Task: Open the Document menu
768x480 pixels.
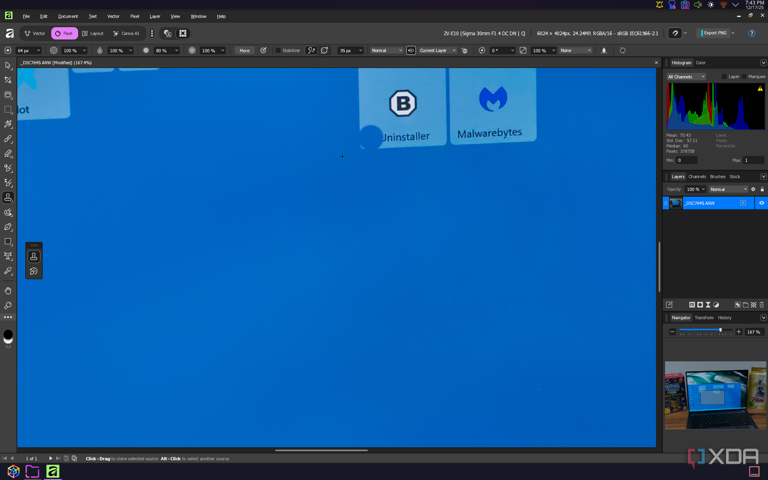Action: point(68,16)
